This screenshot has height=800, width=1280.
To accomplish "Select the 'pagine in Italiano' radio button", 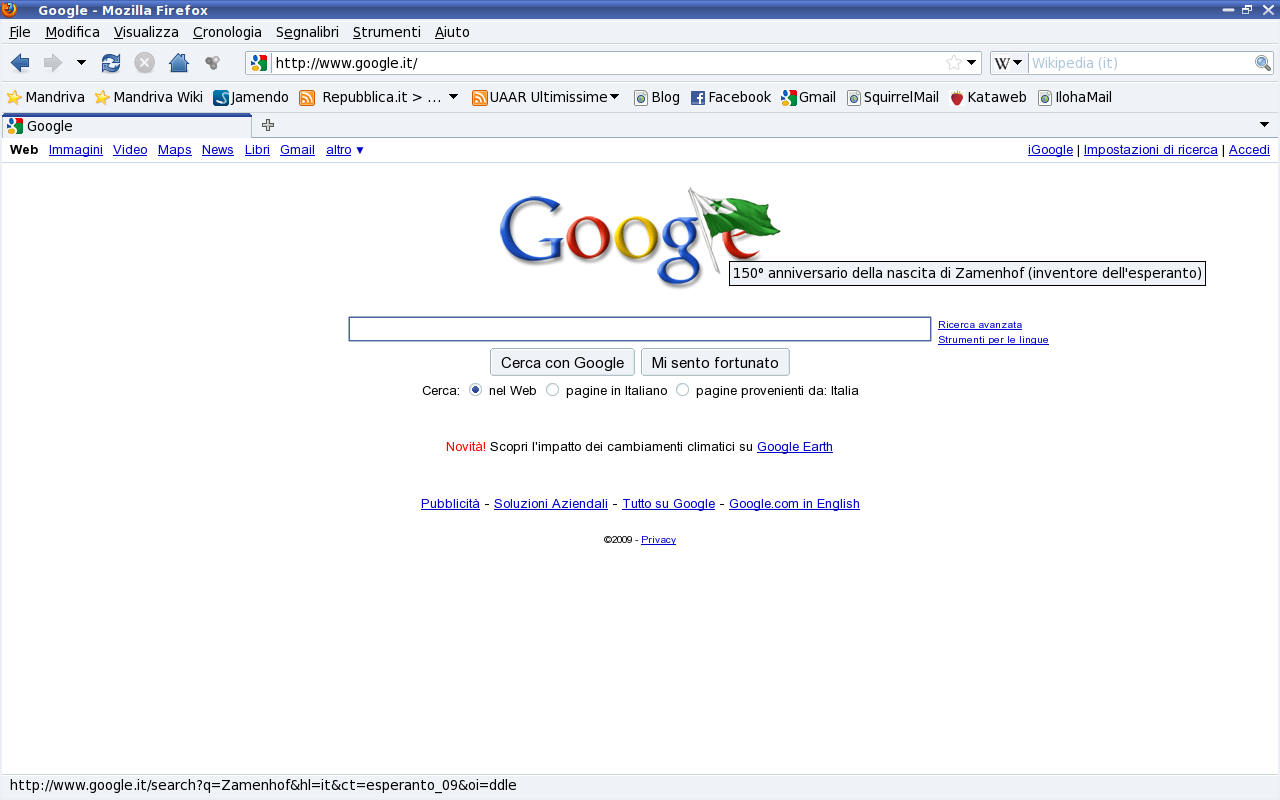I will [552, 389].
